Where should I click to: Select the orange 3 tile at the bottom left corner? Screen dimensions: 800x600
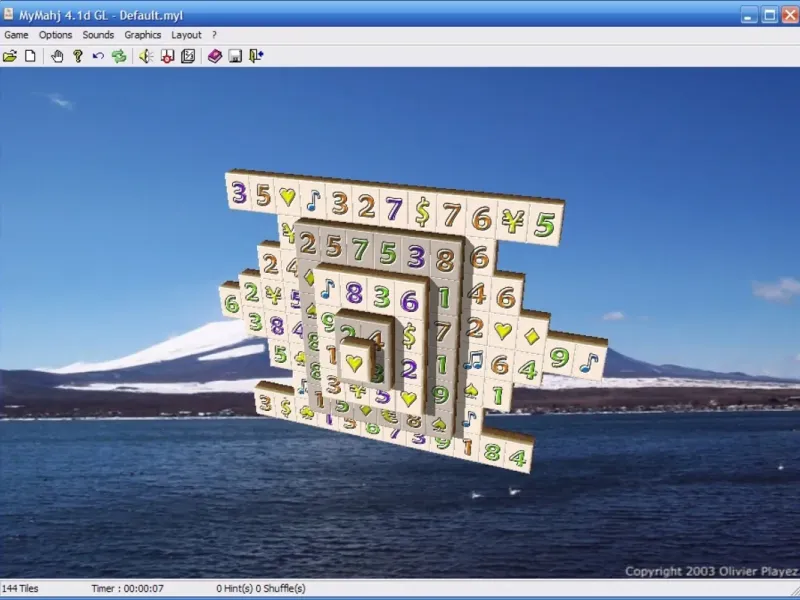click(265, 403)
